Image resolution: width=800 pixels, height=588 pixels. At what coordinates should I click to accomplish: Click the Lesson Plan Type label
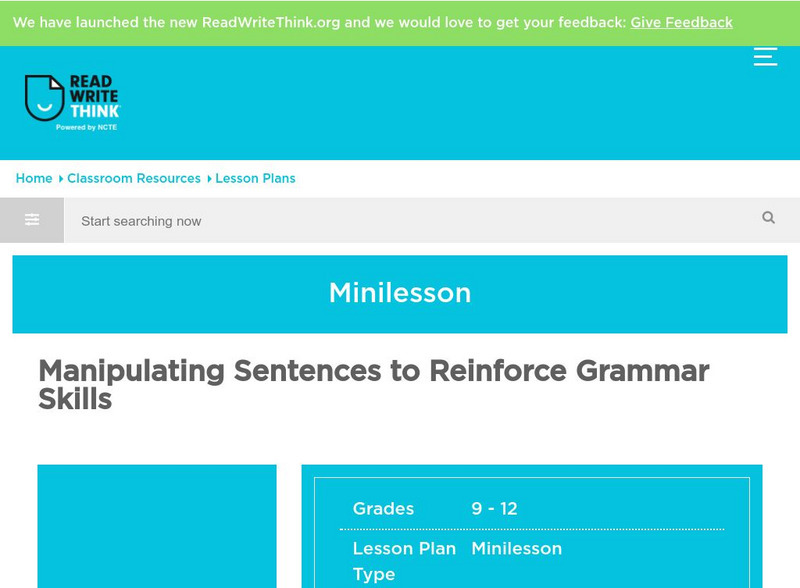click(x=403, y=561)
